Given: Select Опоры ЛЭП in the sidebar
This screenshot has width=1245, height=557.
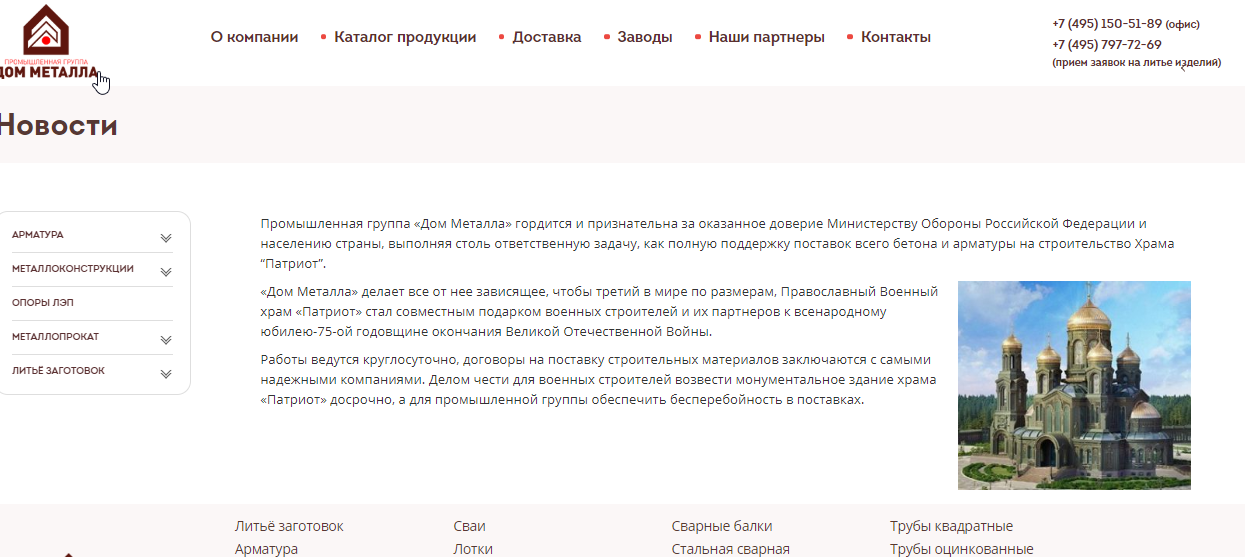Looking at the screenshot, I should (x=43, y=303).
